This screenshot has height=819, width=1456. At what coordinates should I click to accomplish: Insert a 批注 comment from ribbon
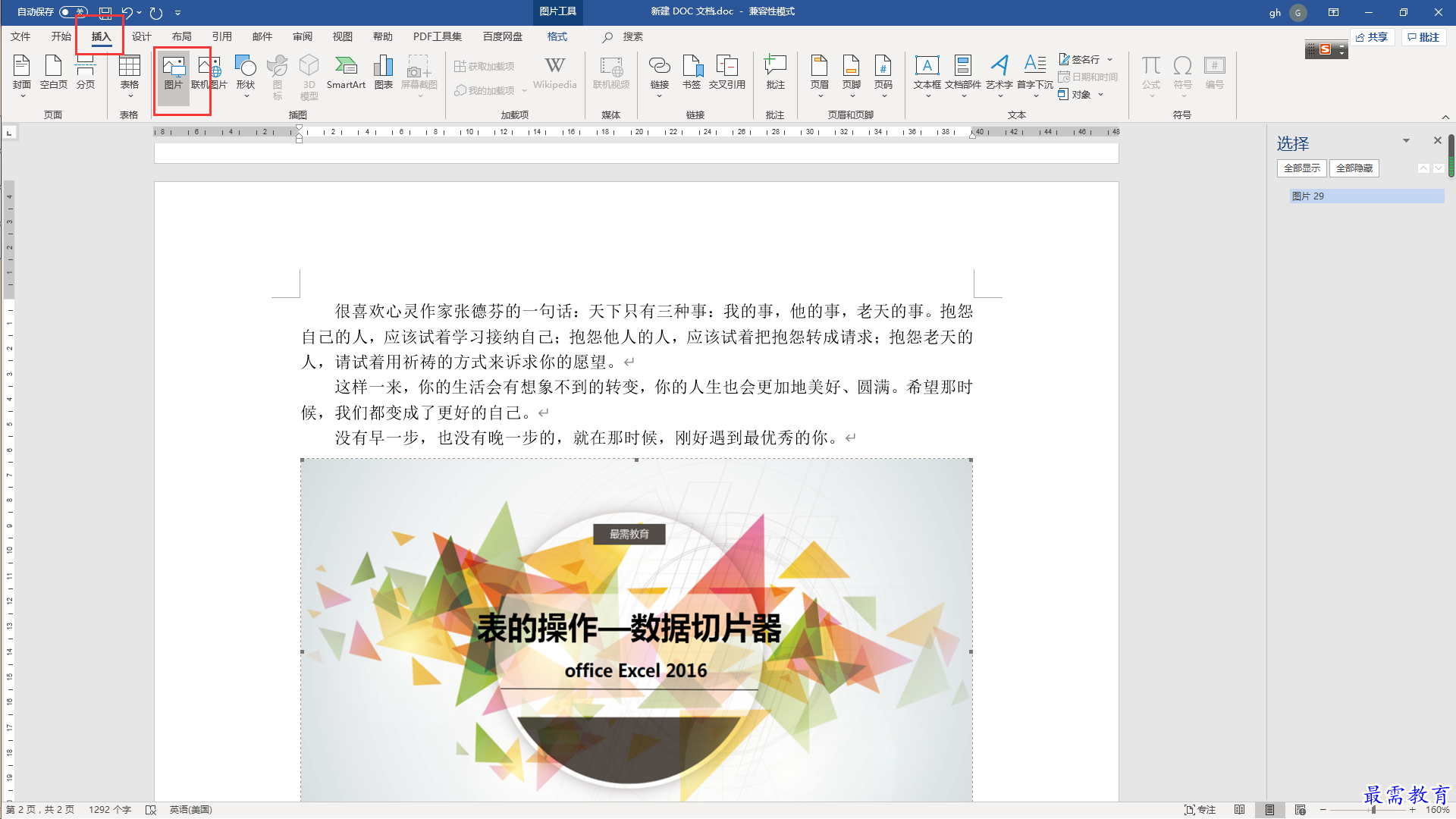pos(775,74)
